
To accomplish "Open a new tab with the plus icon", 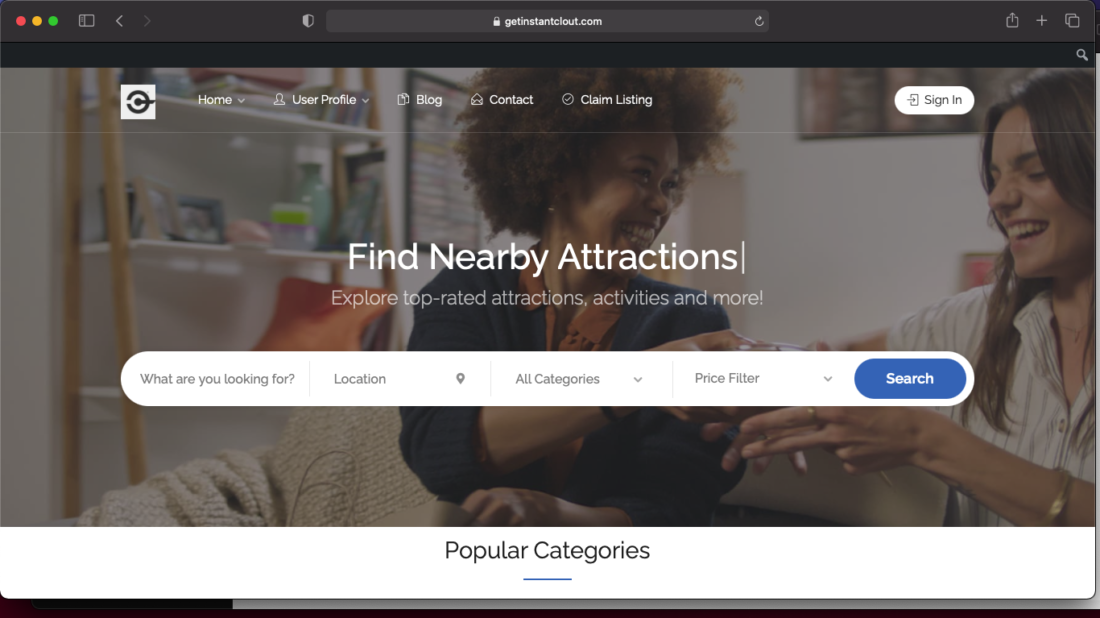I will tap(1042, 21).
